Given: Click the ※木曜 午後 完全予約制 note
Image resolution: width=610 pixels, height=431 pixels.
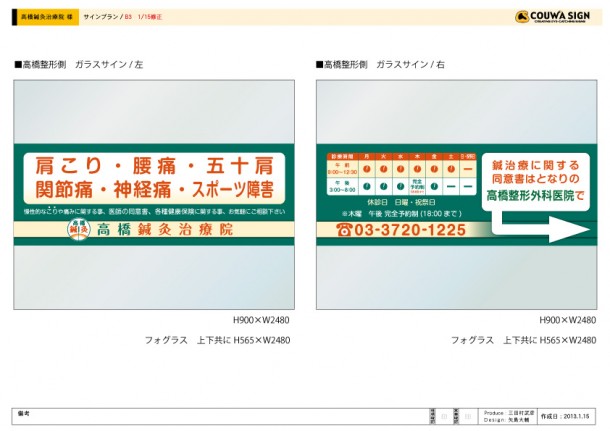Looking at the screenshot, I should [401, 214].
